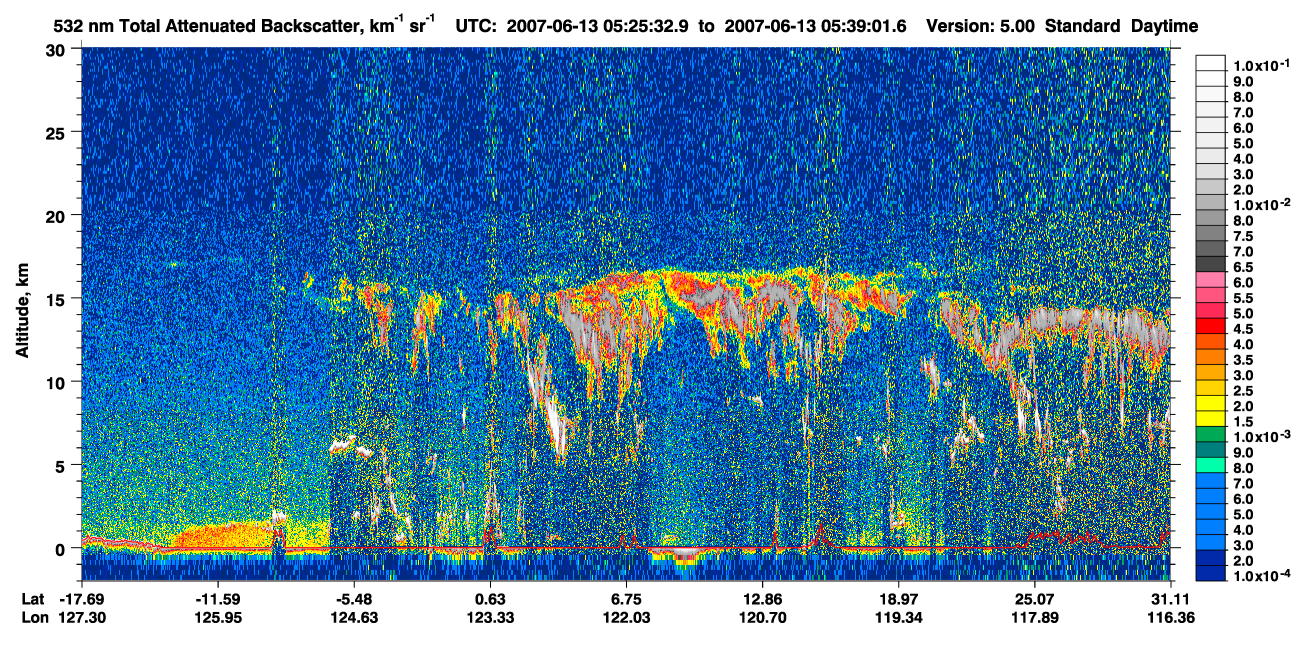Click colorbar label '3.5'
Viewport: 1300px width, 667px height.
[x=1245, y=361]
